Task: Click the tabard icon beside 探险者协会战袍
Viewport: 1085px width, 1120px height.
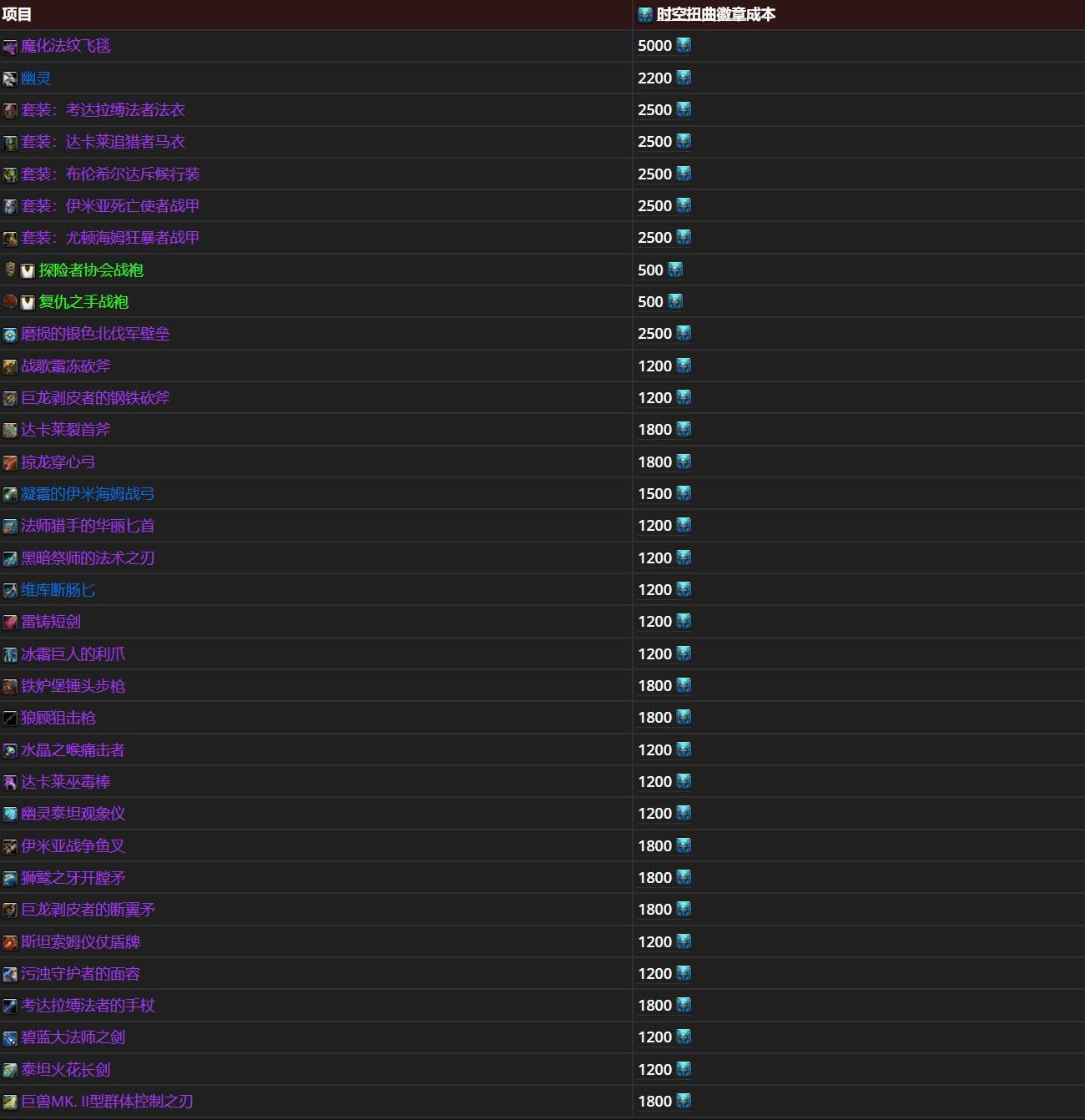Action: pyautogui.click(x=28, y=271)
